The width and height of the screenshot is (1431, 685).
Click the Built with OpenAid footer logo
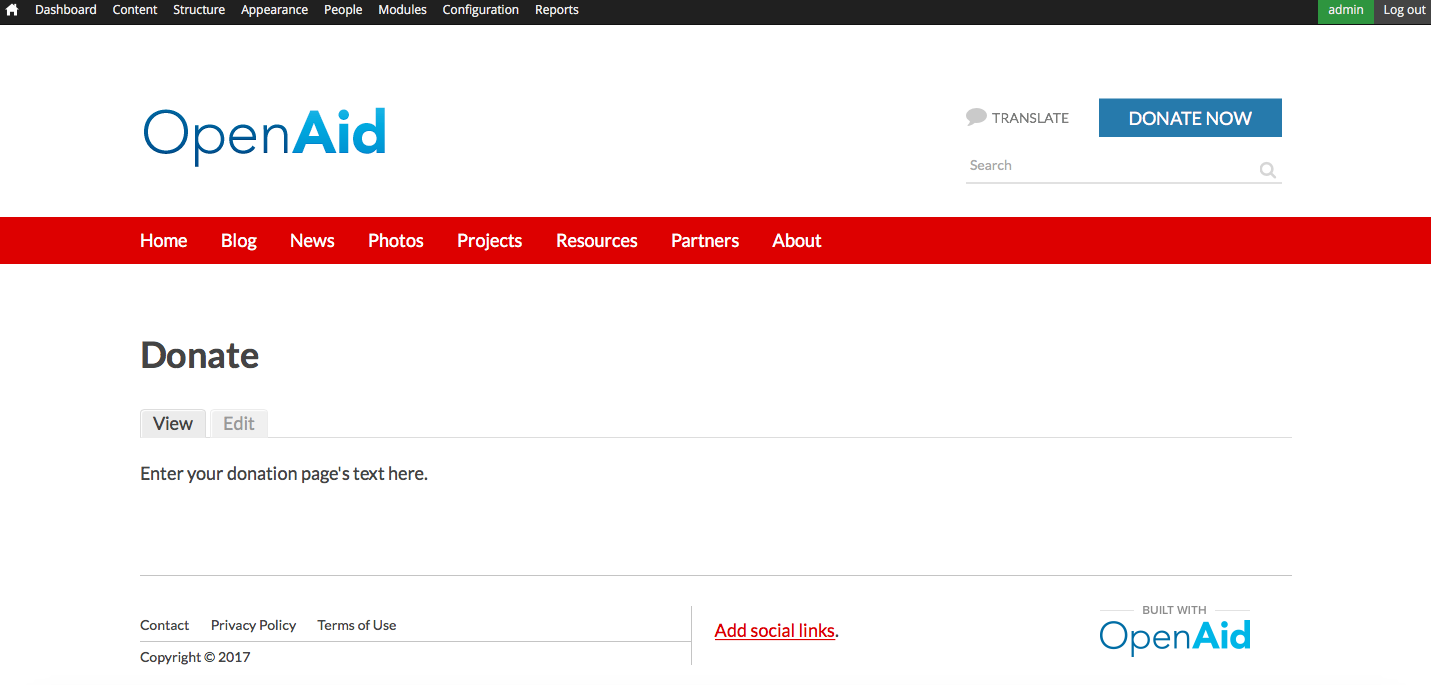[x=1175, y=630]
